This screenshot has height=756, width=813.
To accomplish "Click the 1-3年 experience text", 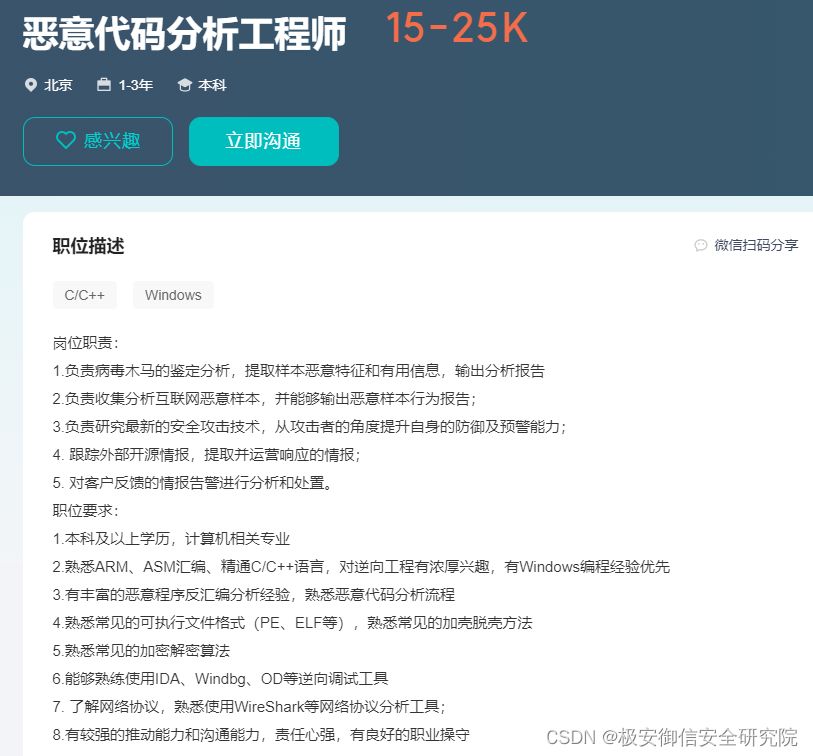I will pos(136,85).
